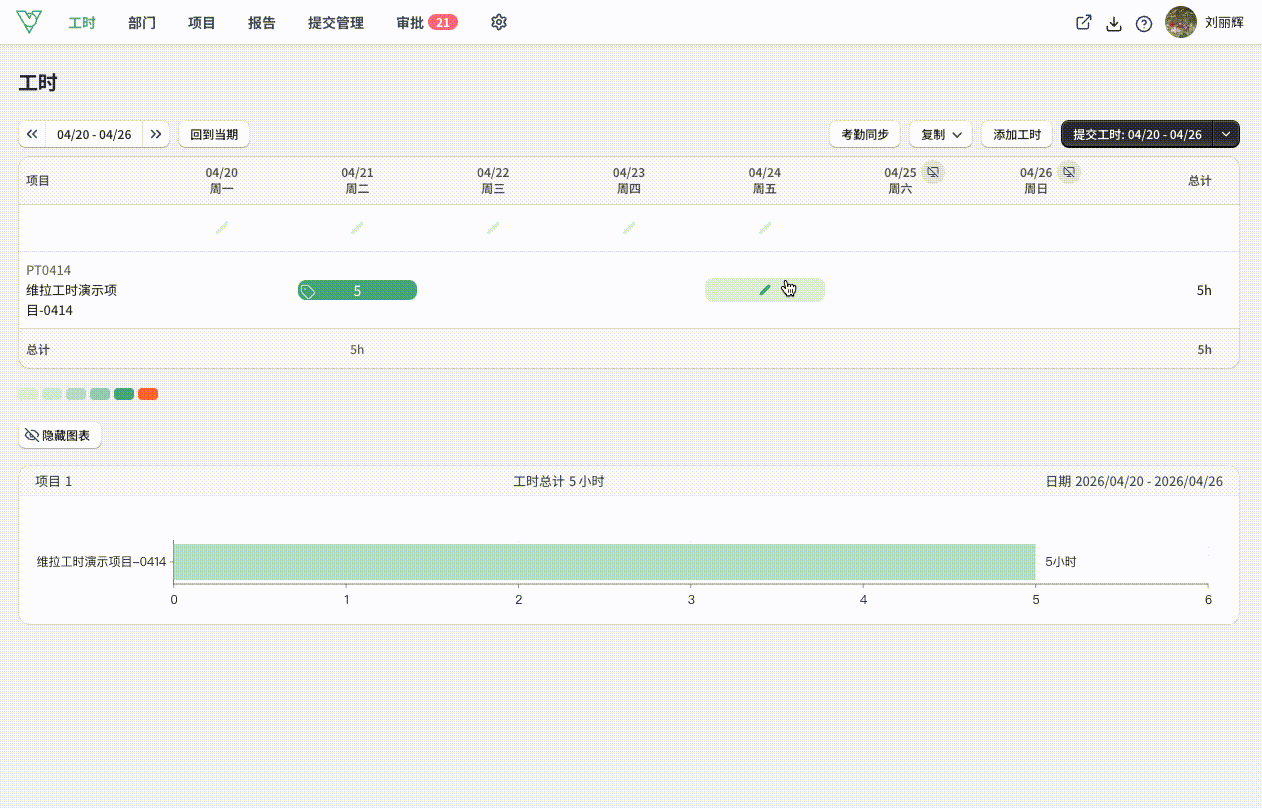Screen dimensions: 1262x808
Task: Hide the chart with 隐藏图表 button
Action: pos(60,435)
